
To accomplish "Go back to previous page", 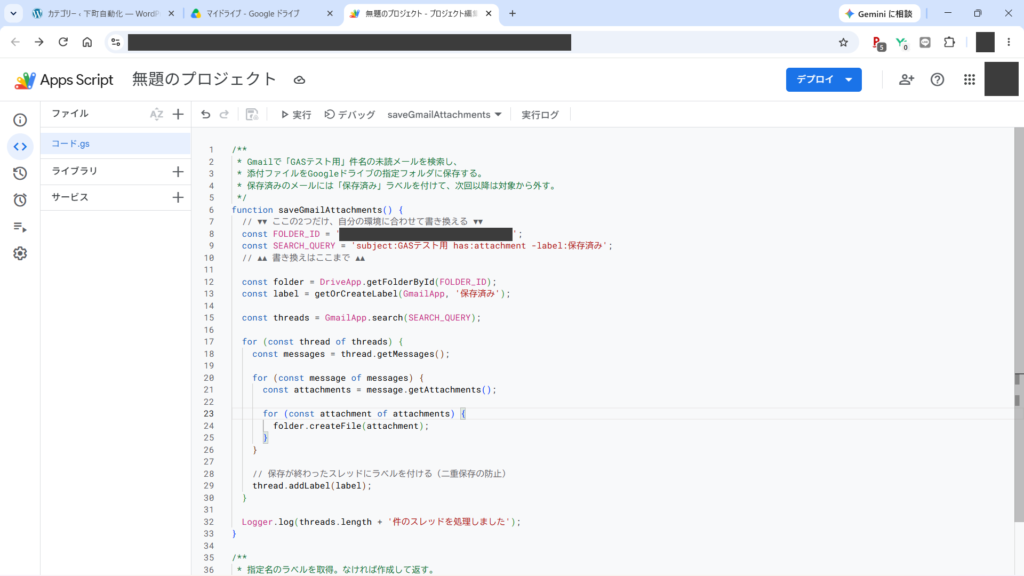I will (x=15, y=42).
